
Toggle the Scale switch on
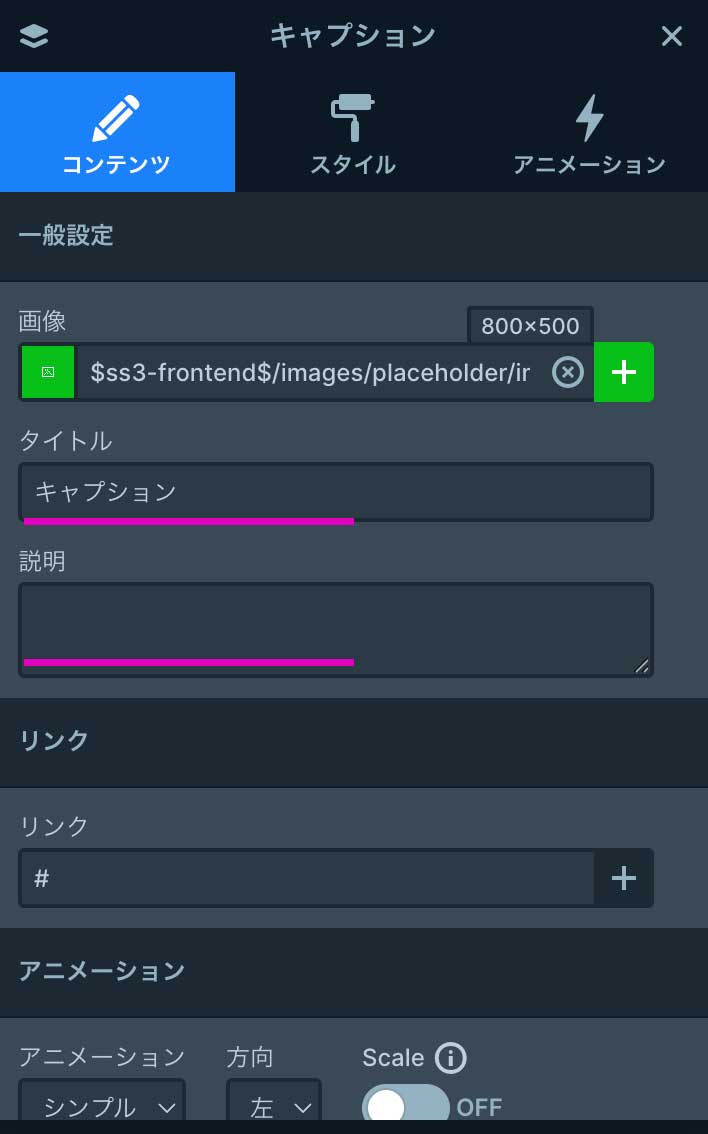[x=406, y=1106]
